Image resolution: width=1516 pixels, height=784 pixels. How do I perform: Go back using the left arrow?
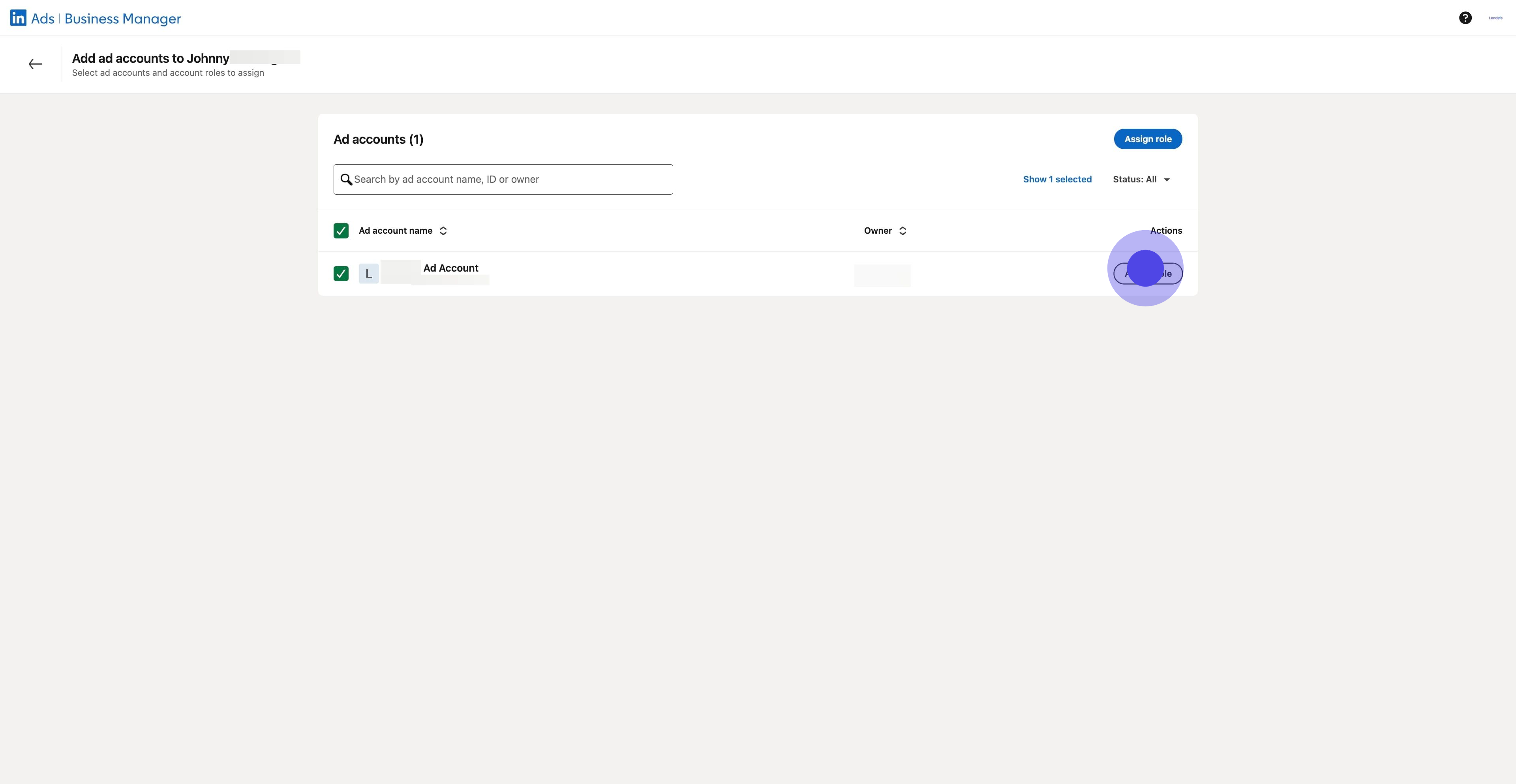pyautogui.click(x=35, y=64)
